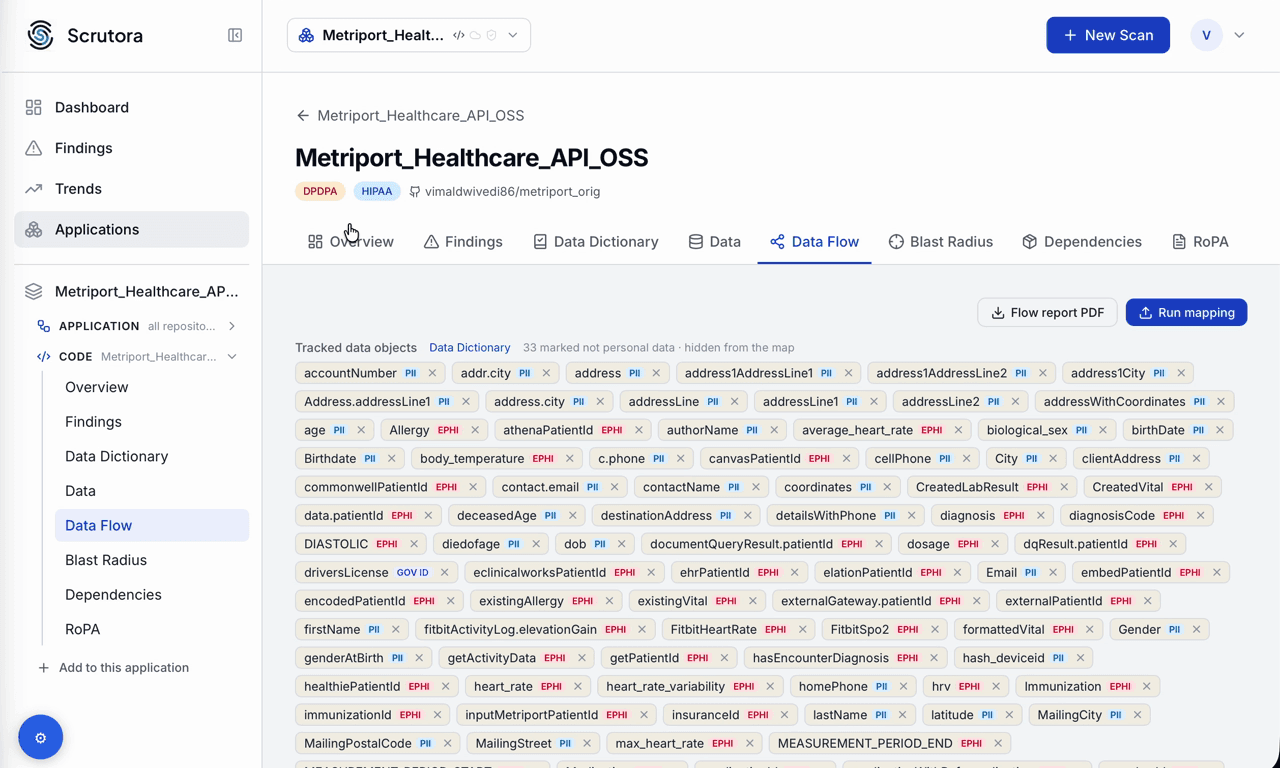The height and width of the screenshot is (768, 1280).
Task: Select Applications in the sidebar
Action: (x=132, y=229)
